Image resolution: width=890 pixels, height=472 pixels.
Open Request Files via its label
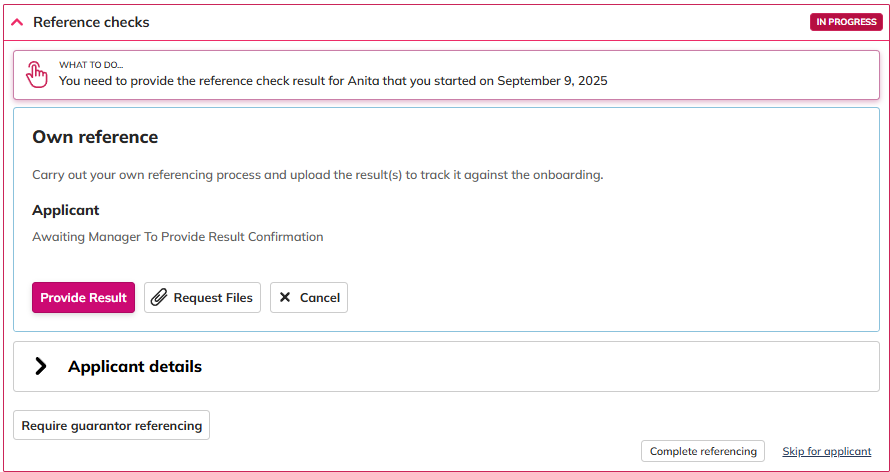click(x=213, y=298)
